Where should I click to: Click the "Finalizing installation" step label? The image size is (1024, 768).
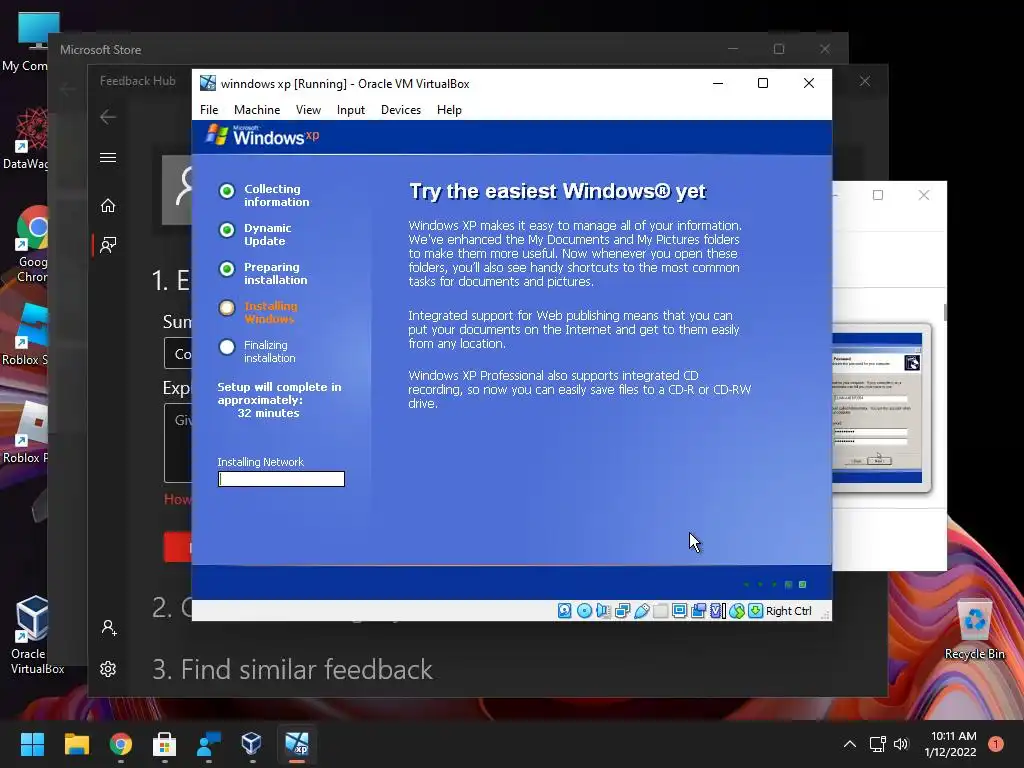click(270, 351)
